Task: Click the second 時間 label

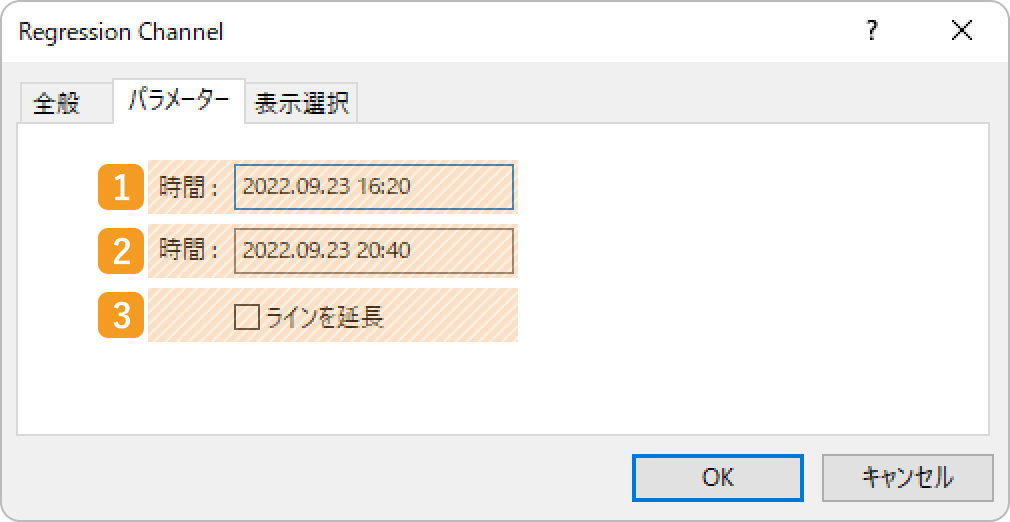Action: [x=189, y=251]
